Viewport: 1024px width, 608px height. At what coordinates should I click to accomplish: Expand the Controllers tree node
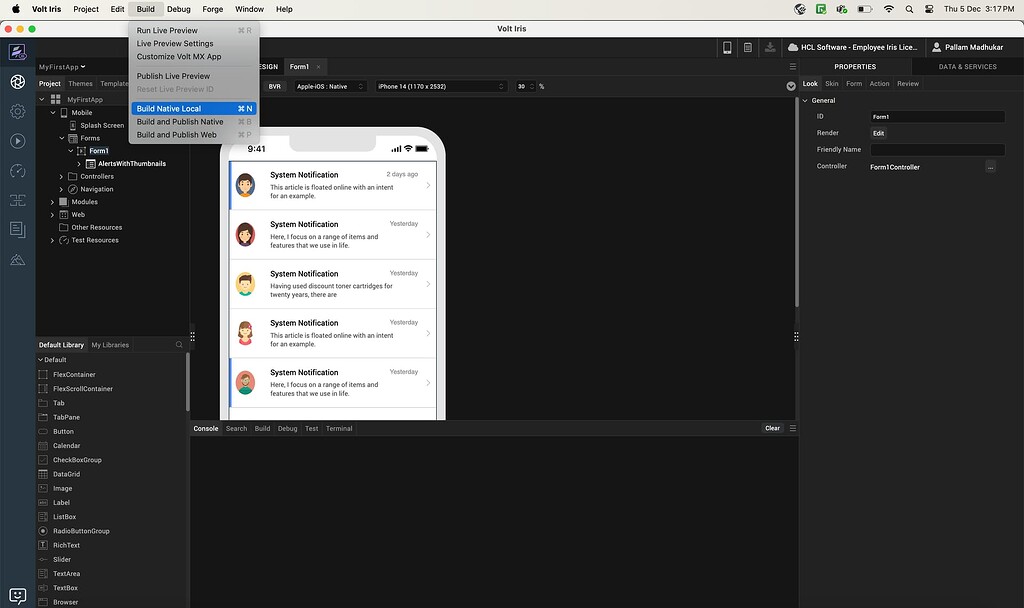tap(61, 176)
